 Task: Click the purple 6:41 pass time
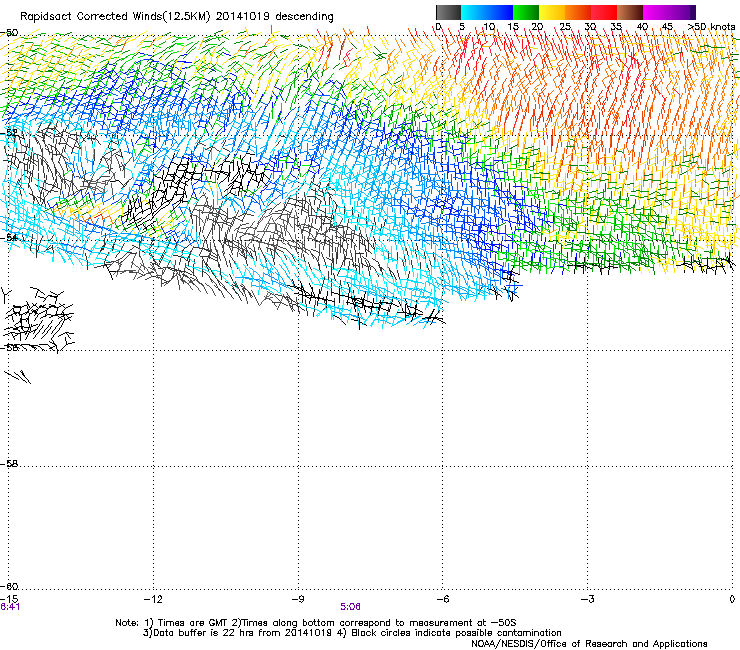click(10, 607)
